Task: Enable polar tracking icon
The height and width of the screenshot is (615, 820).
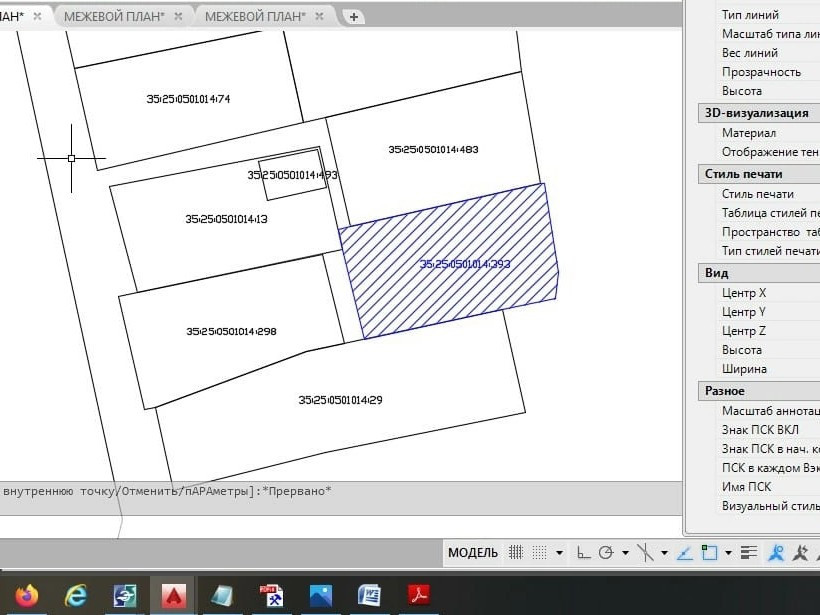Action: [606, 552]
